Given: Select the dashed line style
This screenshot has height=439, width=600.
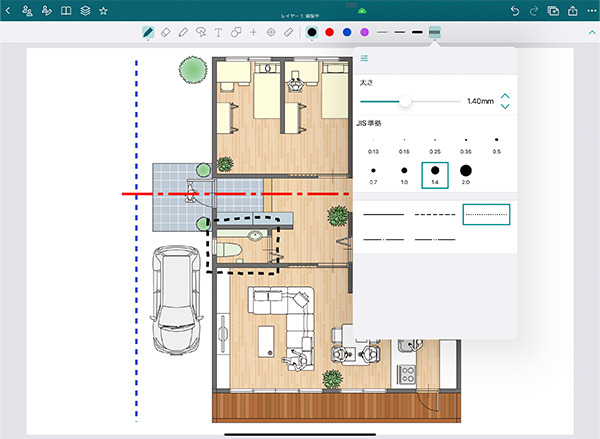Looking at the screenshot, I should click(x=435, y=214).
